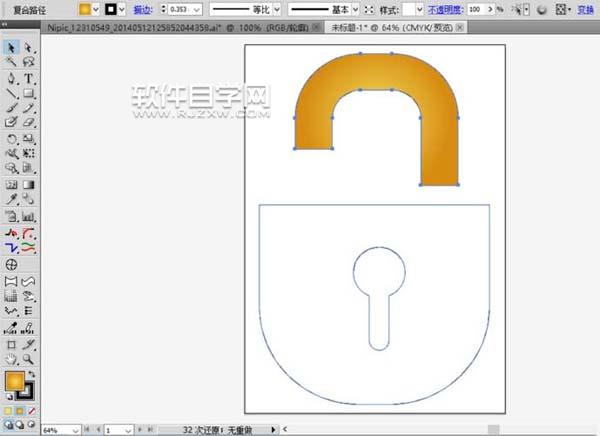Viewport: 600px width, 436px height.
Task: Click the crosshair target plugin tool
Action: click(11, 265)
